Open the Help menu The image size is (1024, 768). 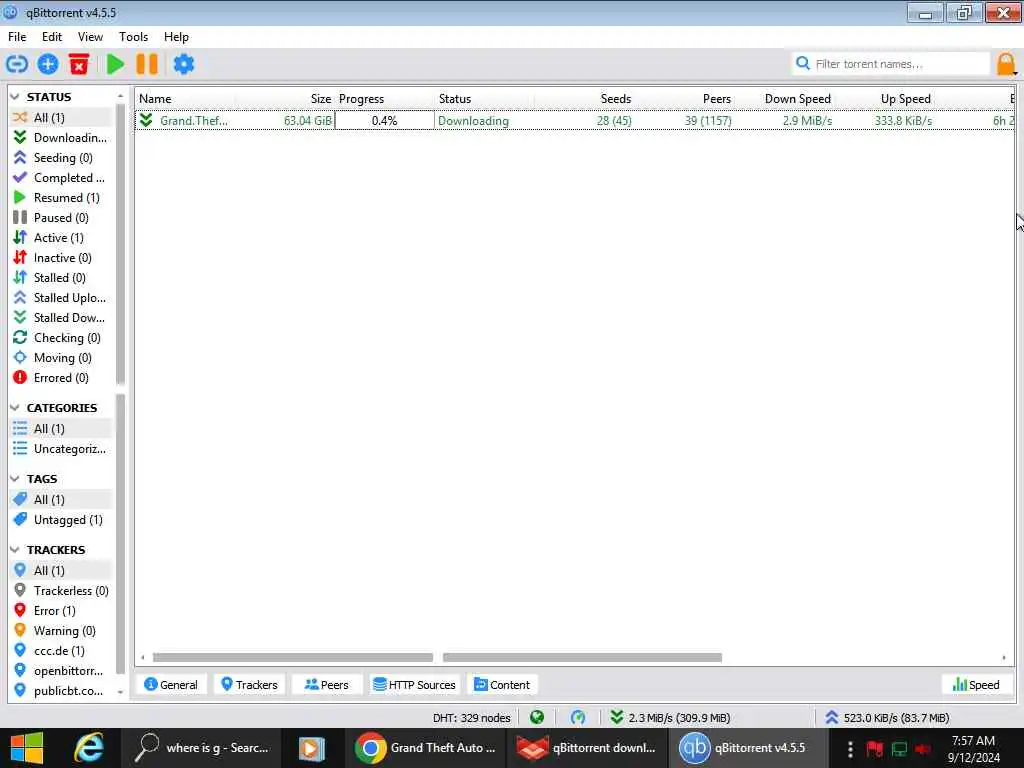(176, 37)
